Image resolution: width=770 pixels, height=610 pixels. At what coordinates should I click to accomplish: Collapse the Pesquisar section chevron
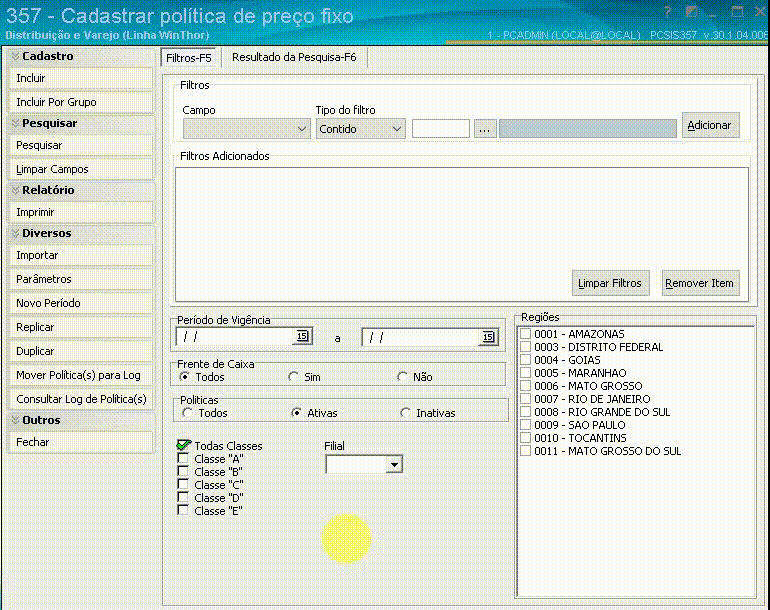(15, 123)
